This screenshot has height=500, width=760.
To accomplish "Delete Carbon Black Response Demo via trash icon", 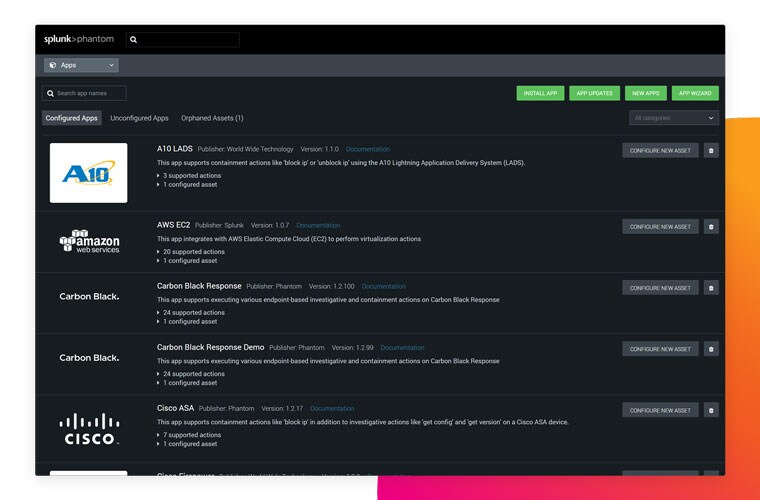I will [x=711, y=349].
